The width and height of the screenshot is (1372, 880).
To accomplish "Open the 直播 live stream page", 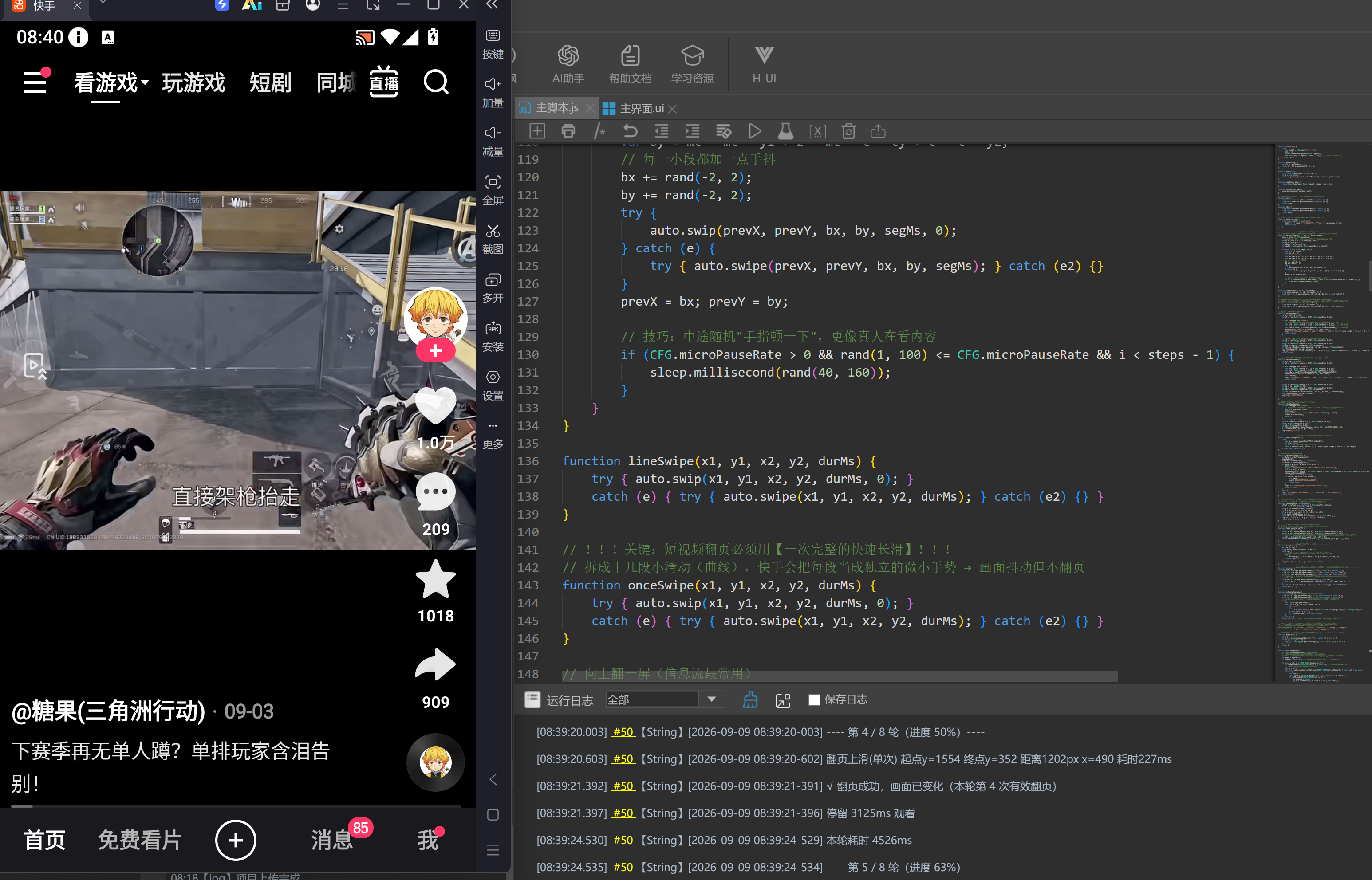I will click(383, 82).
